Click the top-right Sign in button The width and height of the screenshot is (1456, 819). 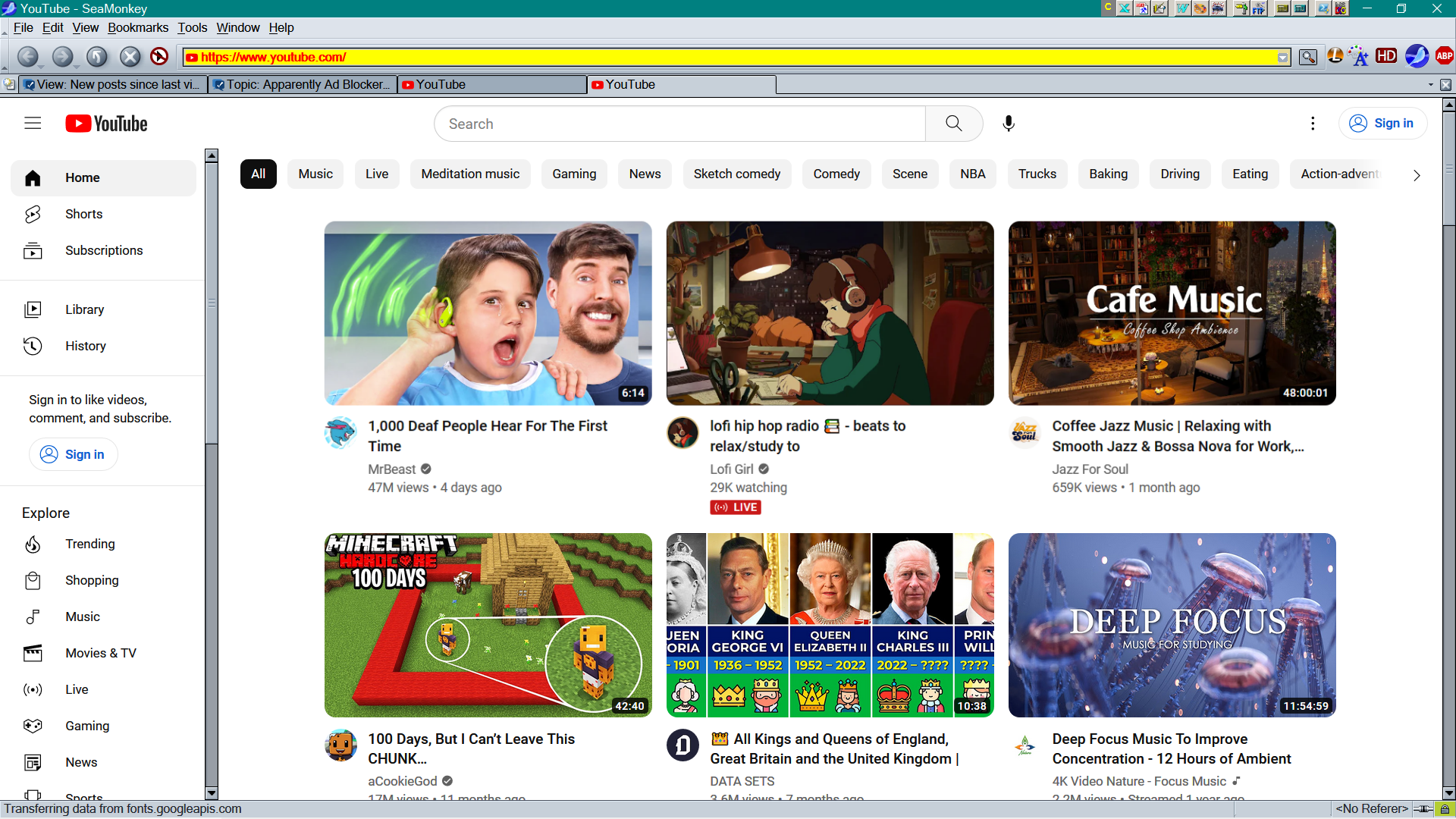click(1382, 123)
